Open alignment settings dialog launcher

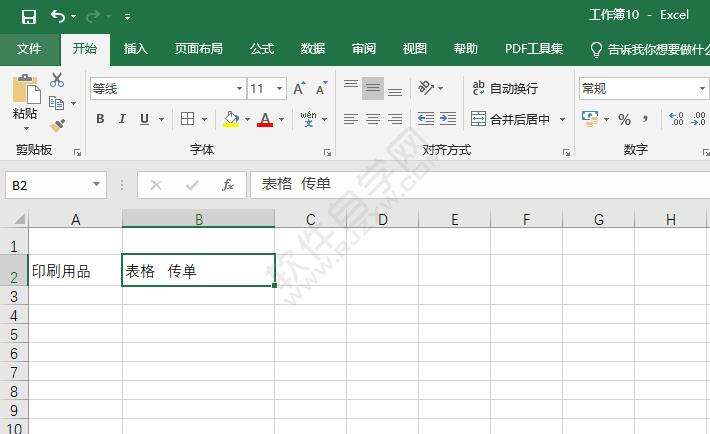pyautogui.click(x=566, y=153)
